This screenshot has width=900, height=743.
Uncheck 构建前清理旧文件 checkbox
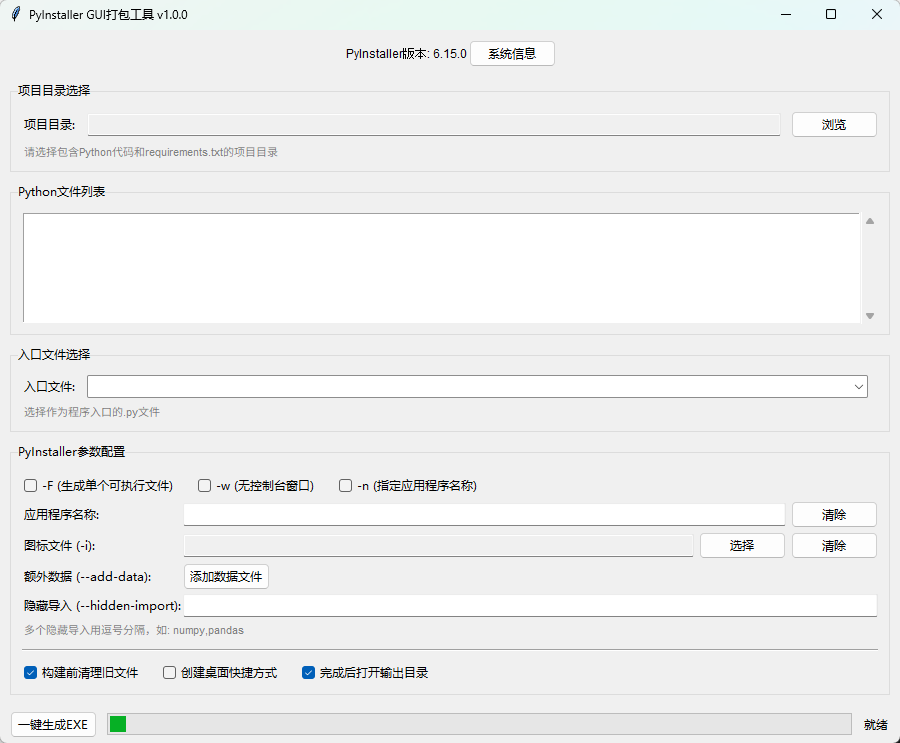click(30, 672)
